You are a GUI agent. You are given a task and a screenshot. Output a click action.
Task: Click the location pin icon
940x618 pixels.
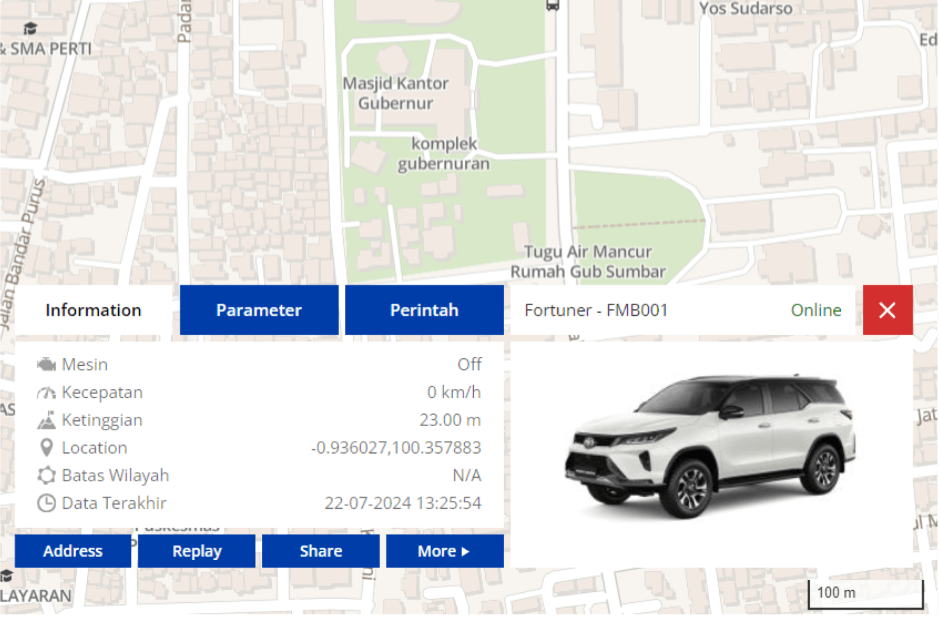46,448
